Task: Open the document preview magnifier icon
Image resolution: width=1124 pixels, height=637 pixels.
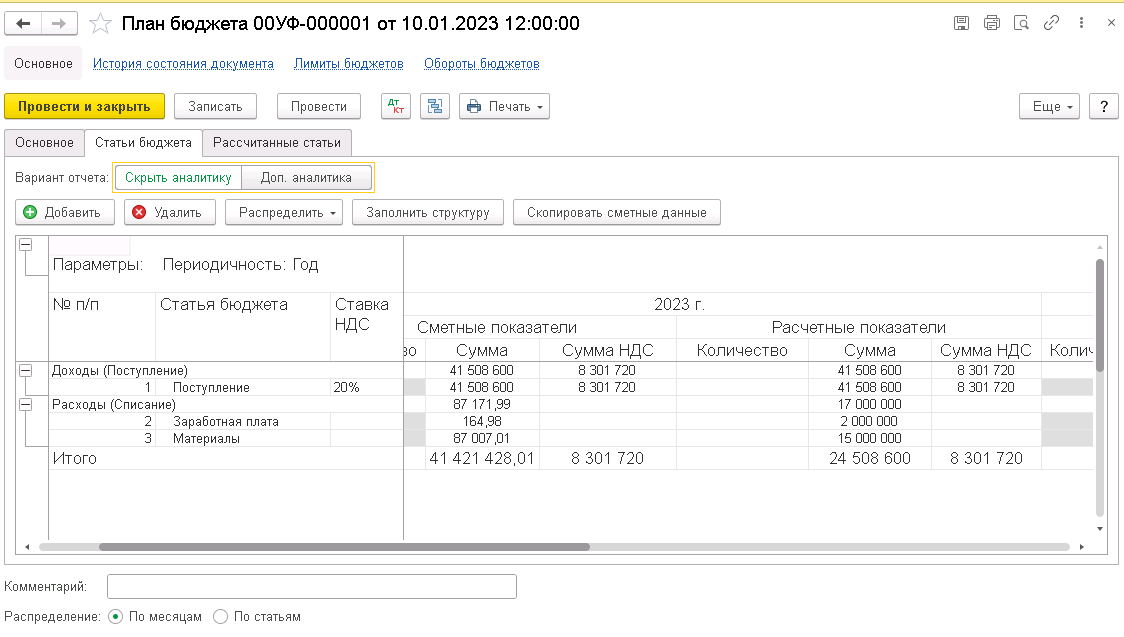Action: (1021, 23)
